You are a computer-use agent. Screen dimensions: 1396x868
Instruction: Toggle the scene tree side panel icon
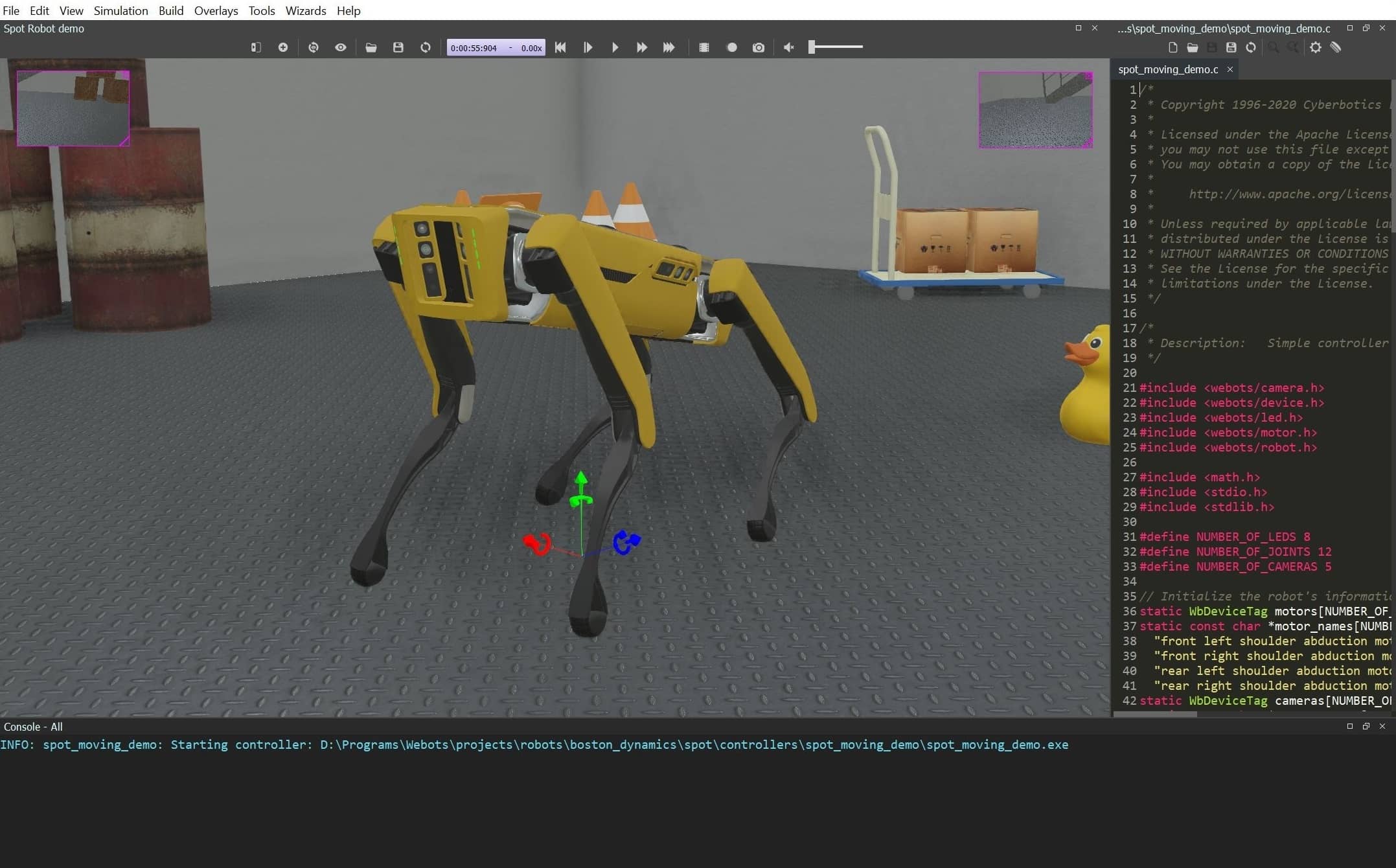pos(256,47)
